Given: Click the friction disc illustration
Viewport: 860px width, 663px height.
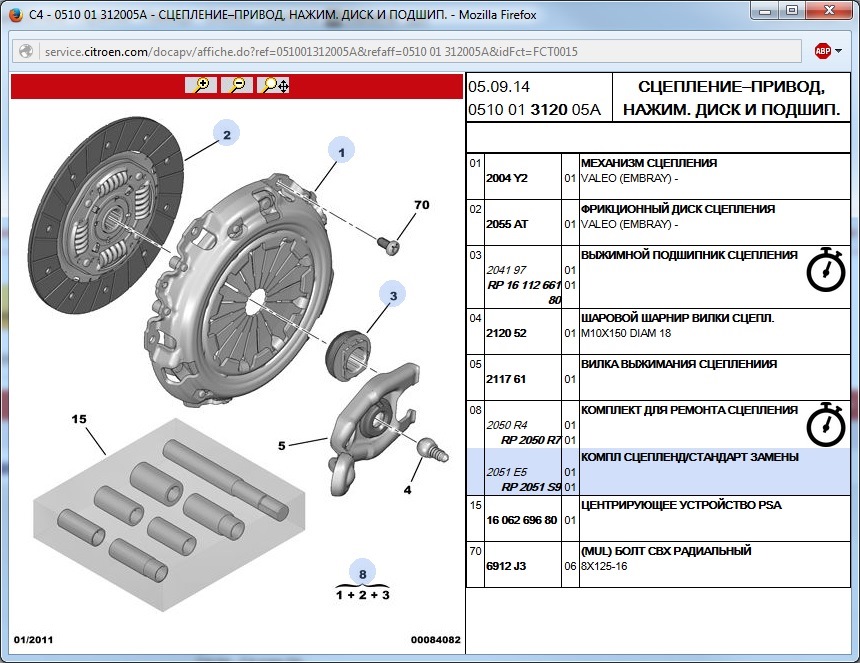Looking at the screenshot, I should point(105,215).
